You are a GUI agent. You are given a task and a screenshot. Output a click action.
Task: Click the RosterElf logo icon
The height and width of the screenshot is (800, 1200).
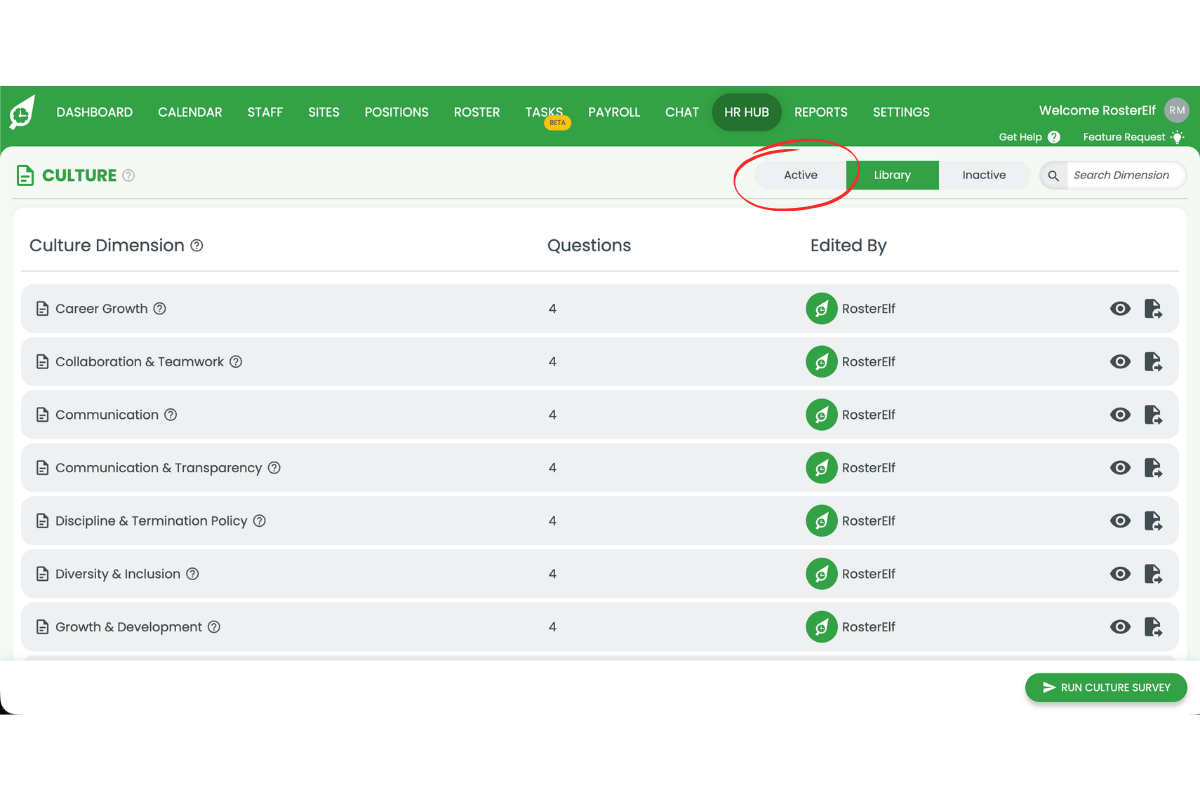point(22,112)
